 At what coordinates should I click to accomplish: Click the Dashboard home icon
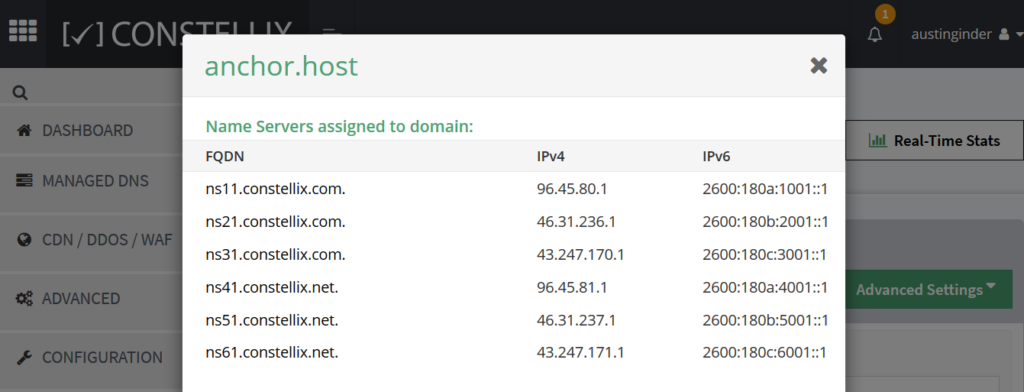[x=24, y=130]
